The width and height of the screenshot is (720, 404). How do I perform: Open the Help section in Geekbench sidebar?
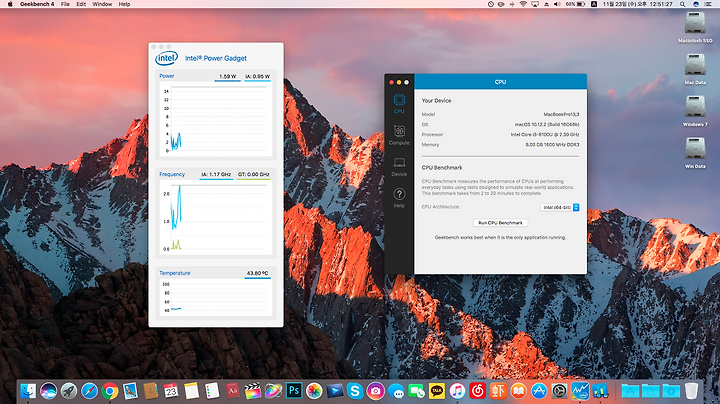click(399, 198)
